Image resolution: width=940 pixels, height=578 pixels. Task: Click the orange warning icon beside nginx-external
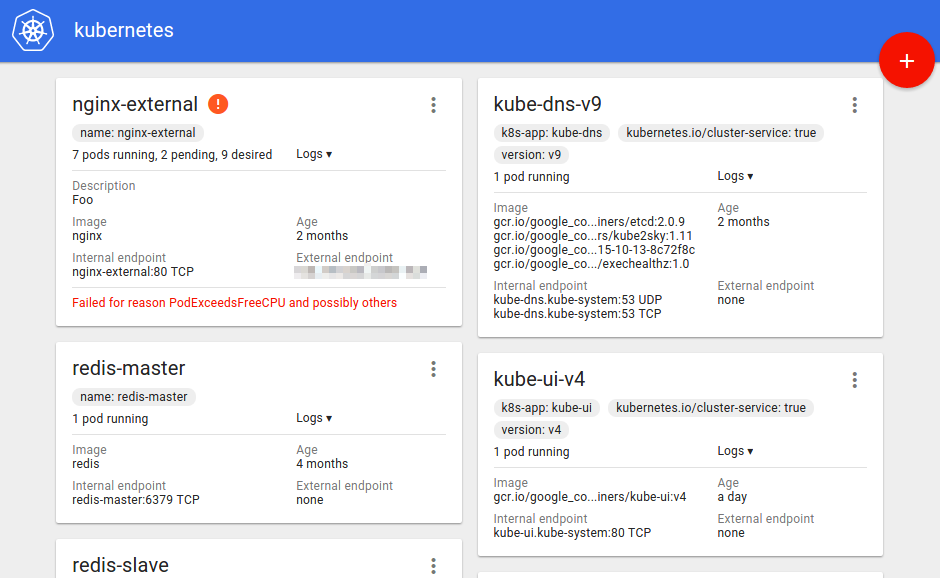tap(217, 104)
